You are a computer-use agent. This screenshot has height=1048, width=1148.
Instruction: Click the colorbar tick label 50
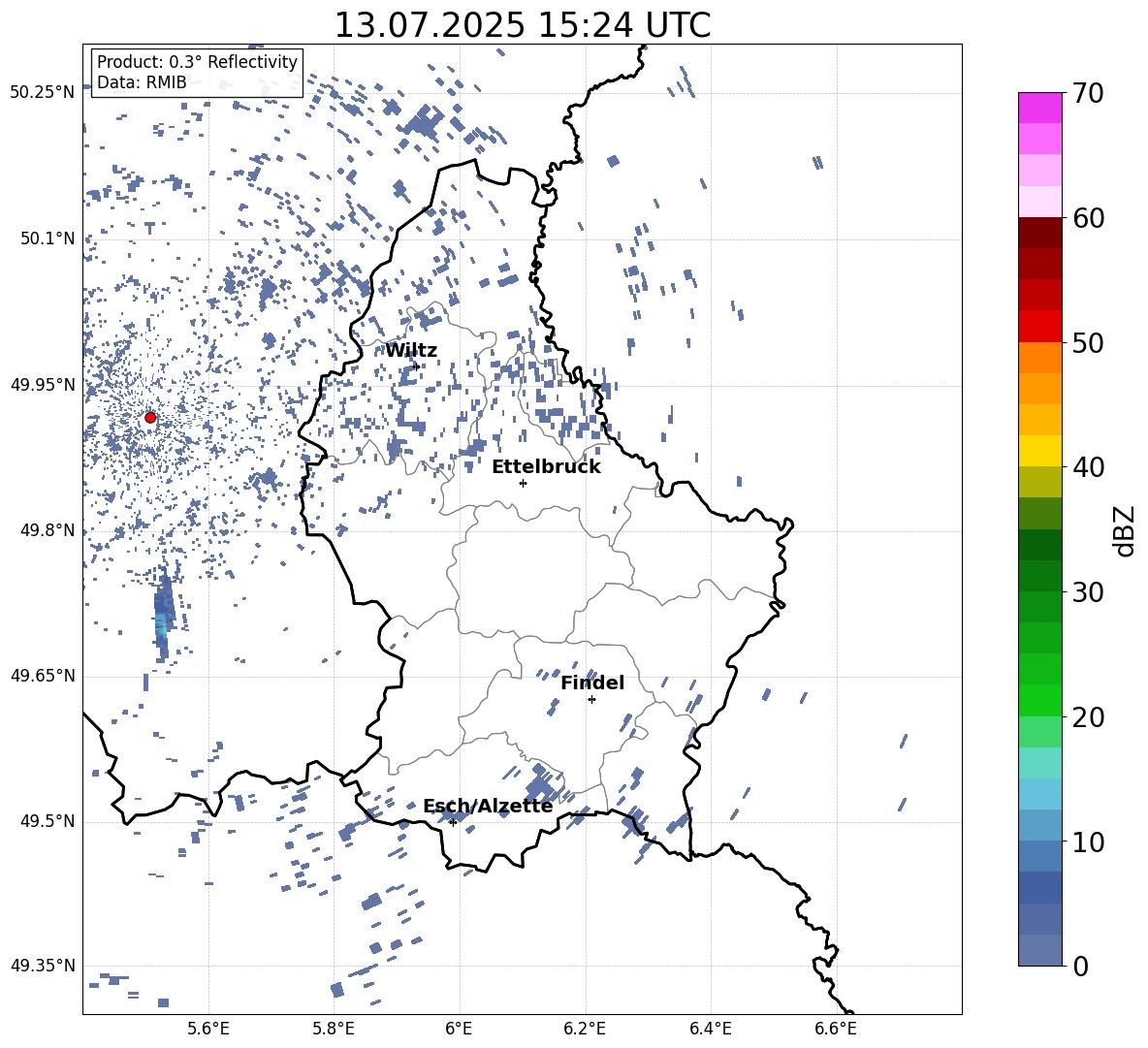tap(1088, 343)
